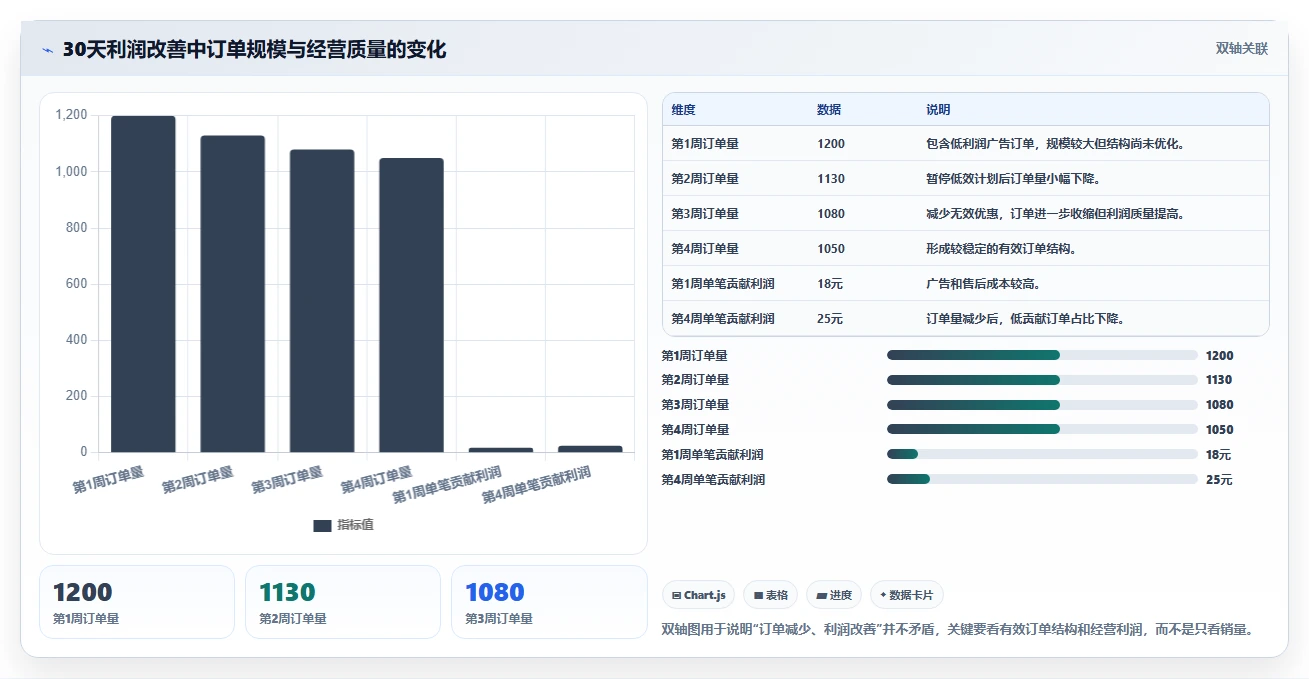Image resolution: width=1309 pixels, height=679 pixels.
Task: Click the 数据 table column header
Action: 829,110
